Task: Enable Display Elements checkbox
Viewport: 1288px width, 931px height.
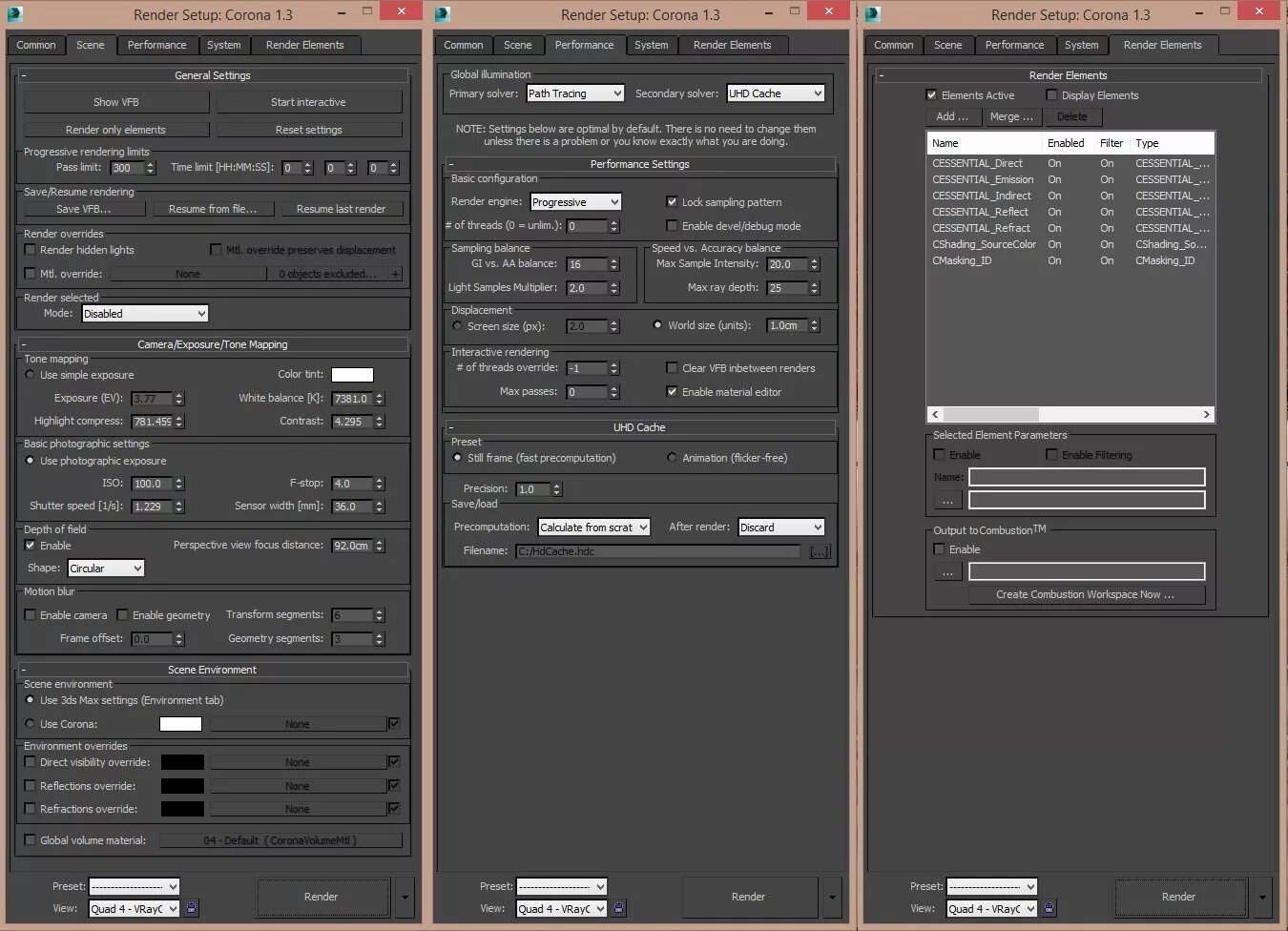Action: pyautogui.click(x=1051, y=95)
